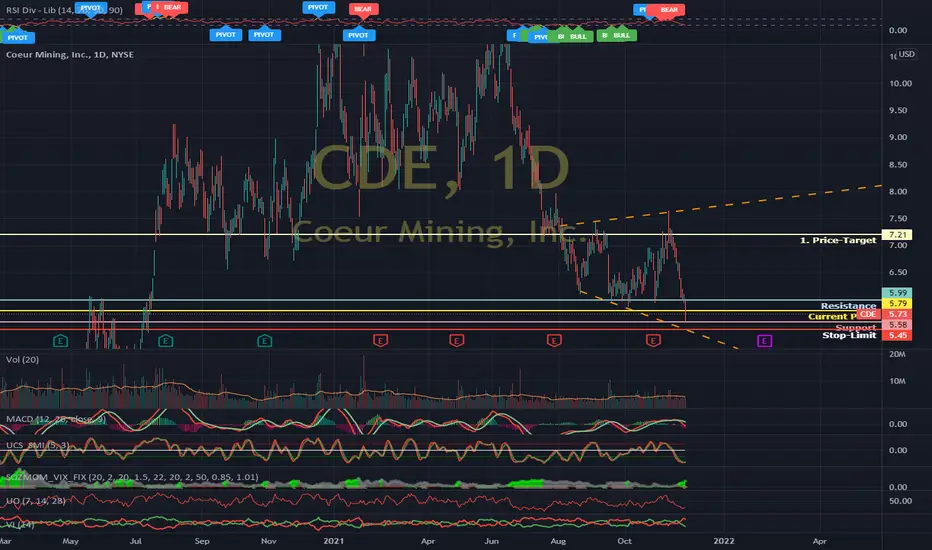Select the 'Nov' time axis label

tap(269, 541)
